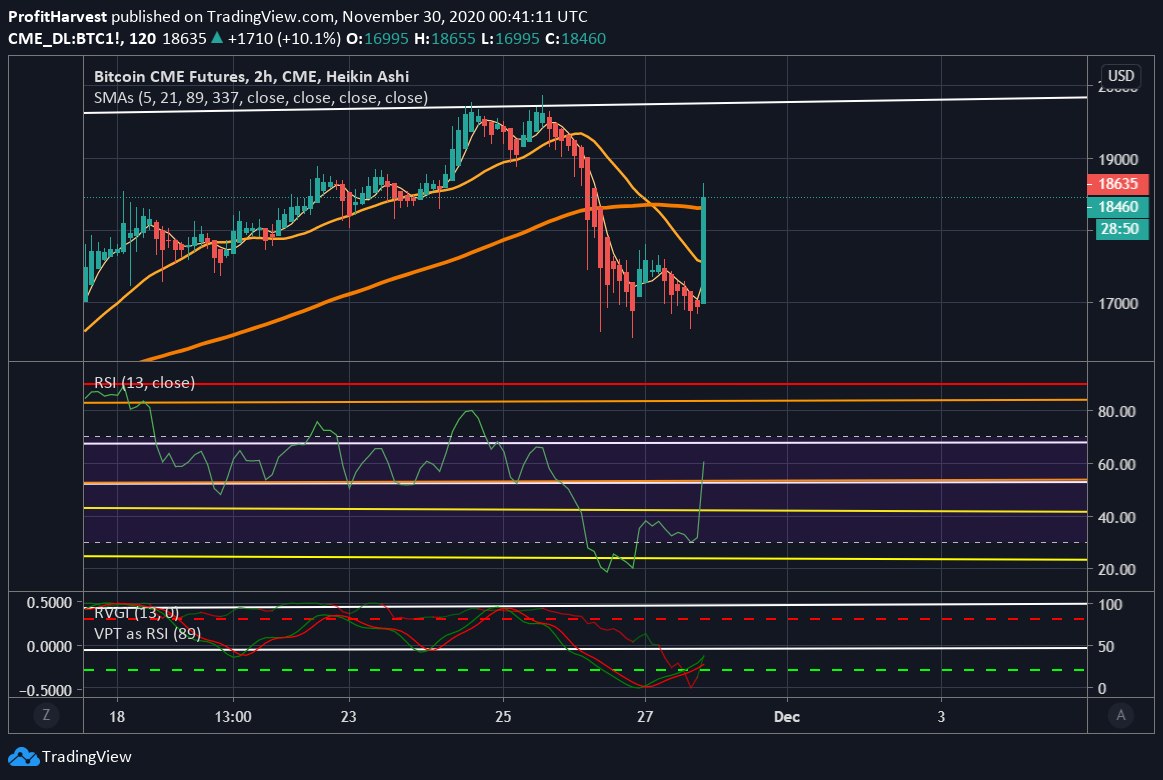Click the 40.00 RSI axis value

[x=1117, y=518]
